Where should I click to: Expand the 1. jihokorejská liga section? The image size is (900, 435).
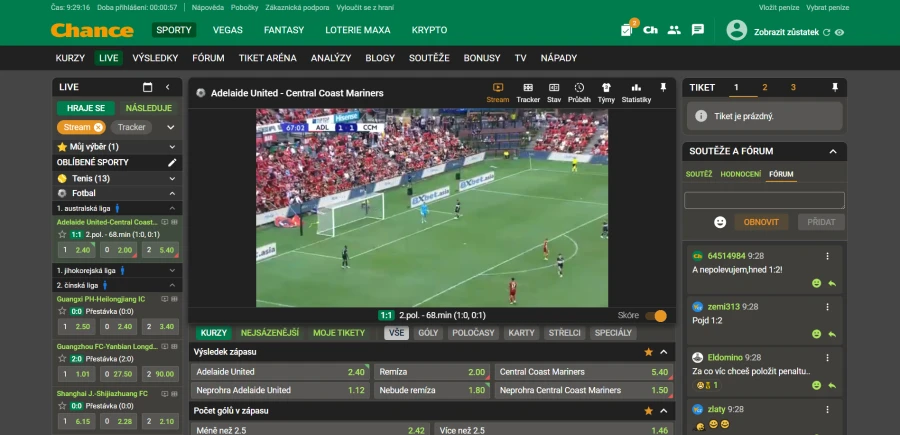pos(172,270)
